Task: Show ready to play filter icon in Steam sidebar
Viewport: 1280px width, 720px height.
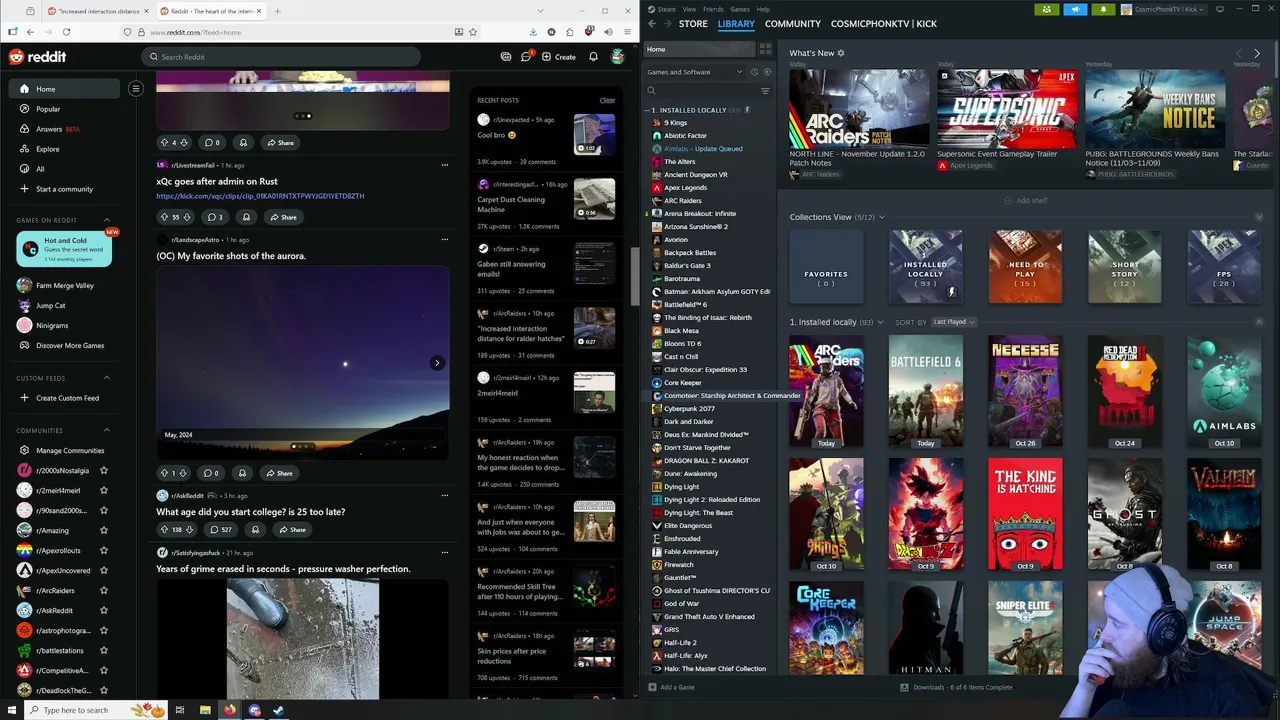Action: pyautogui.click(x=768, y=72)
